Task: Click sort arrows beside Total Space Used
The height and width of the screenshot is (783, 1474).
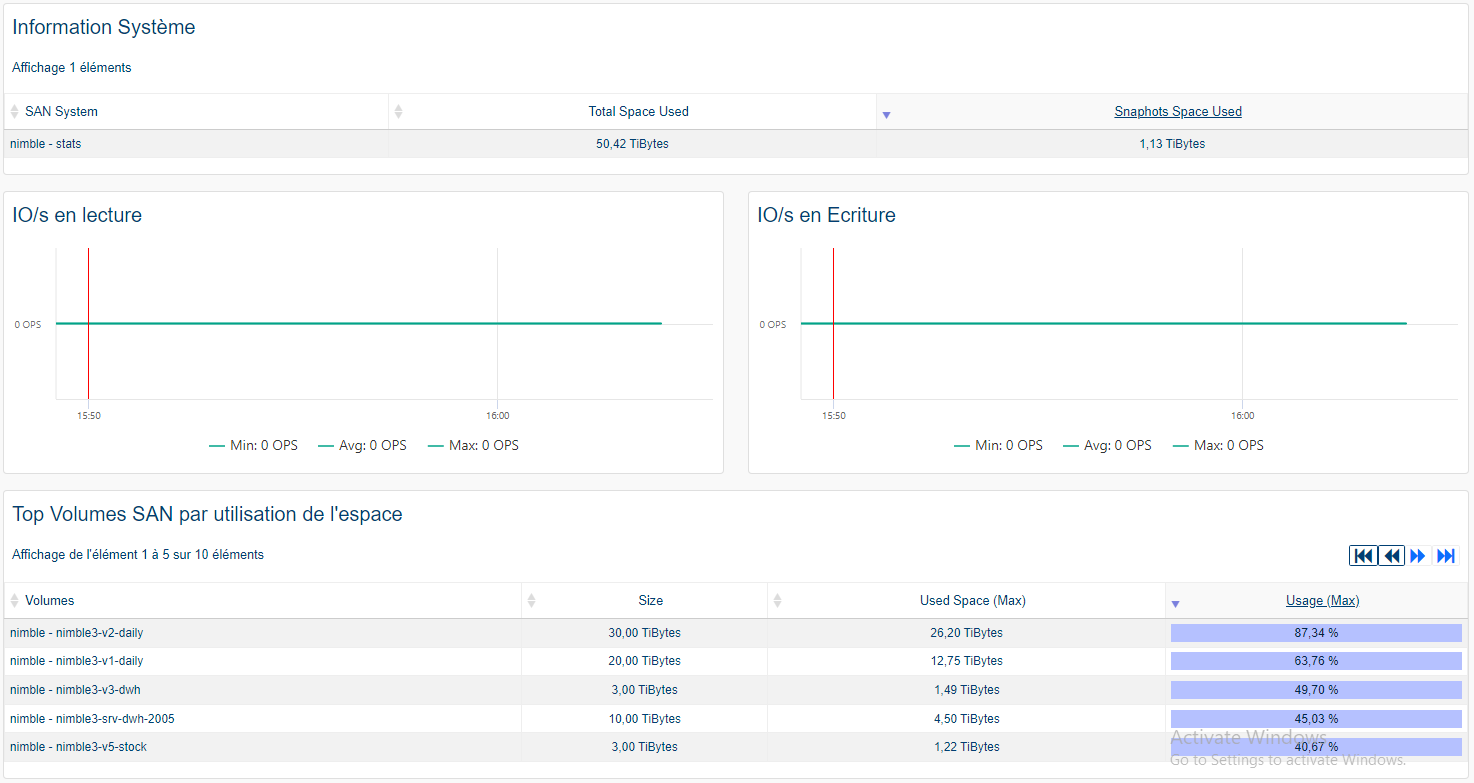Action: [399, 111]
